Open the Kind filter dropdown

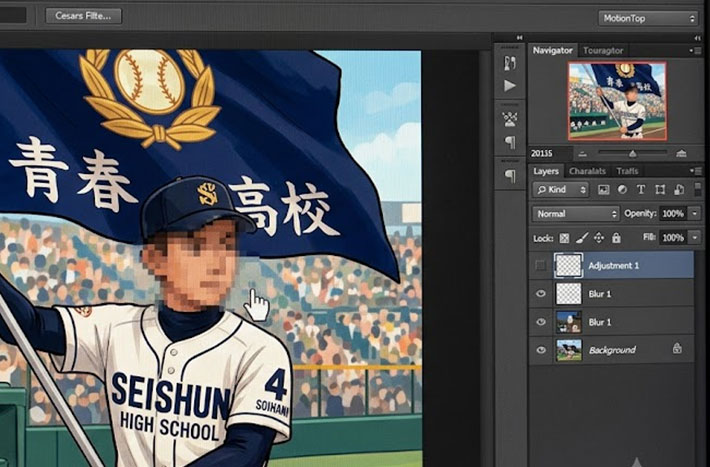560,190
